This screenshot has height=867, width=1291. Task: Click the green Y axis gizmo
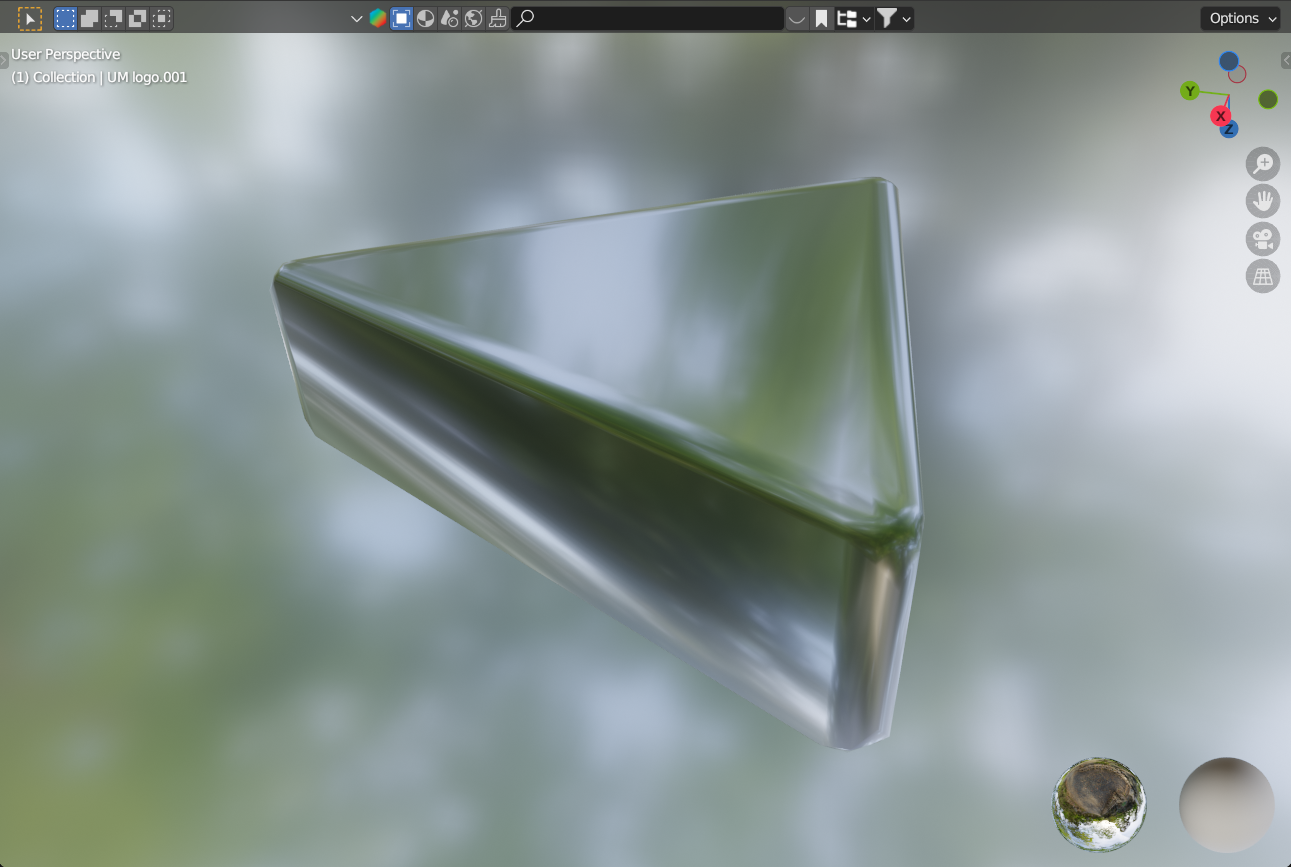click(x=1190, y=91)
